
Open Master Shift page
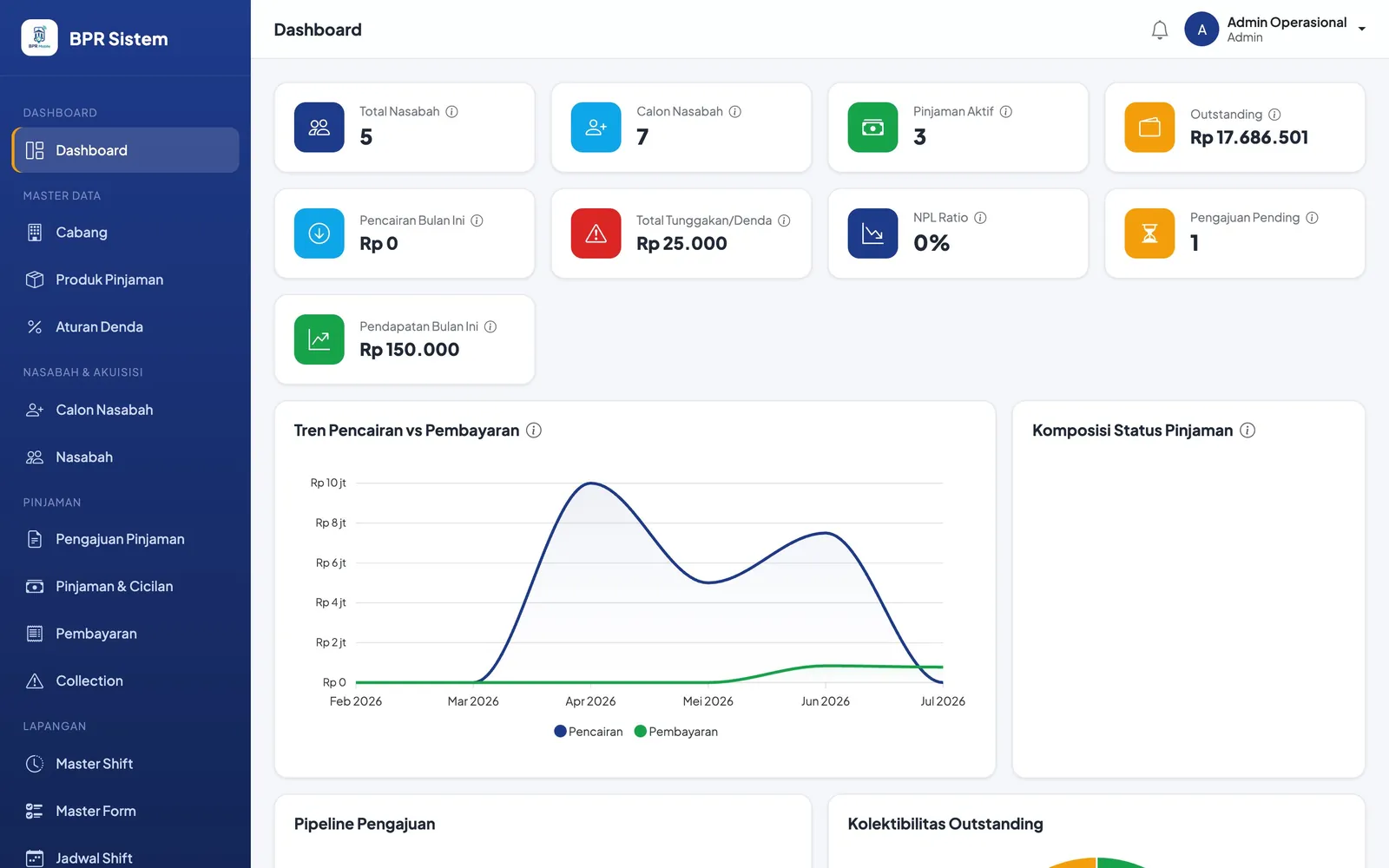[x=126, y=764]
